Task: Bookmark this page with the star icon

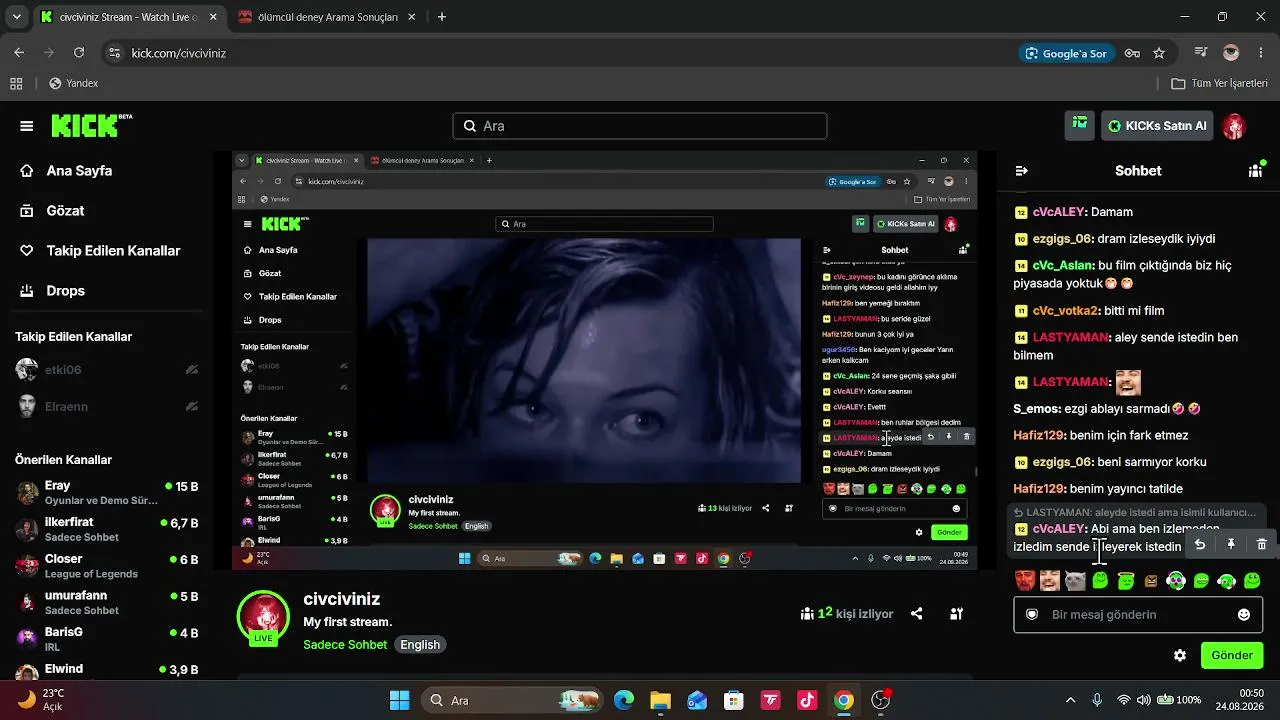Action: click(1159, 53)
